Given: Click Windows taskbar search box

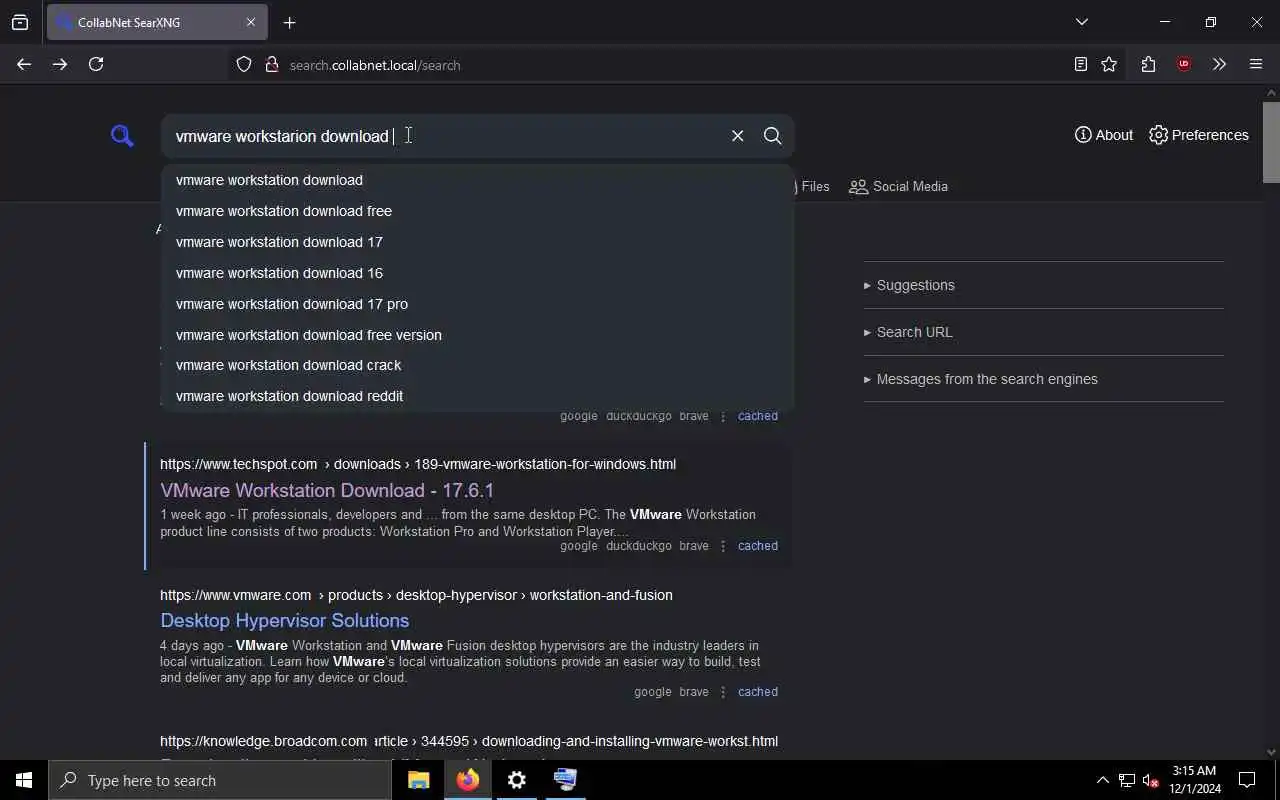Looking at the screenshot, I should (x=220, y=780).
